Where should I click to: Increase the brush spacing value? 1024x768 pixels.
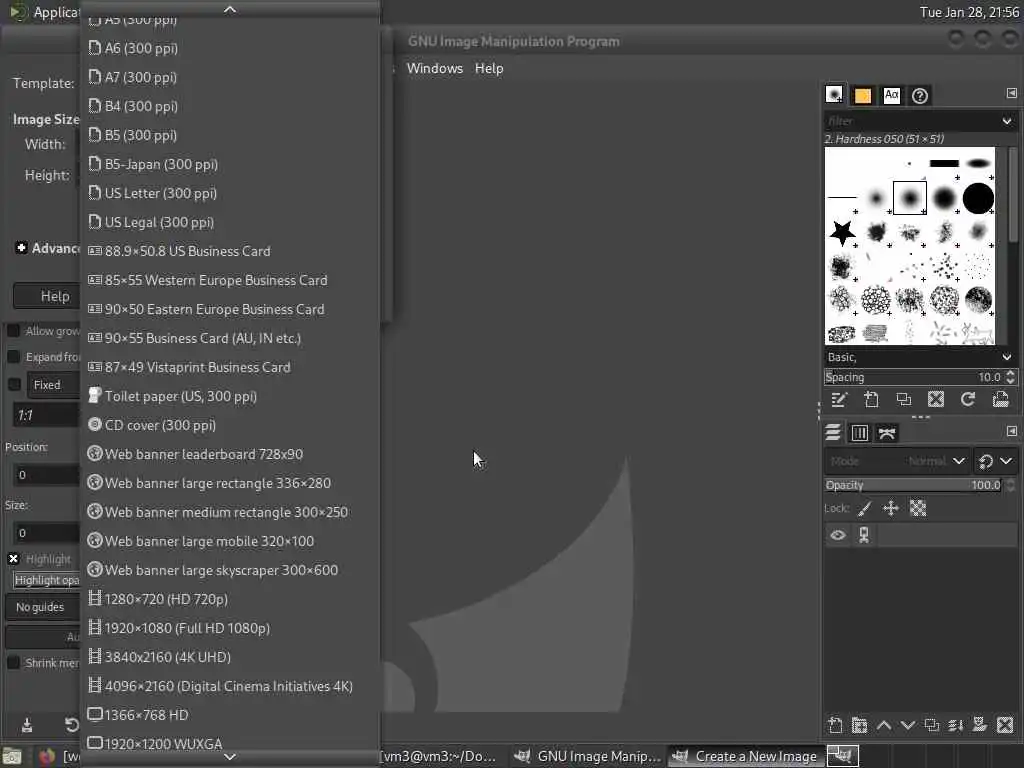1011,374
